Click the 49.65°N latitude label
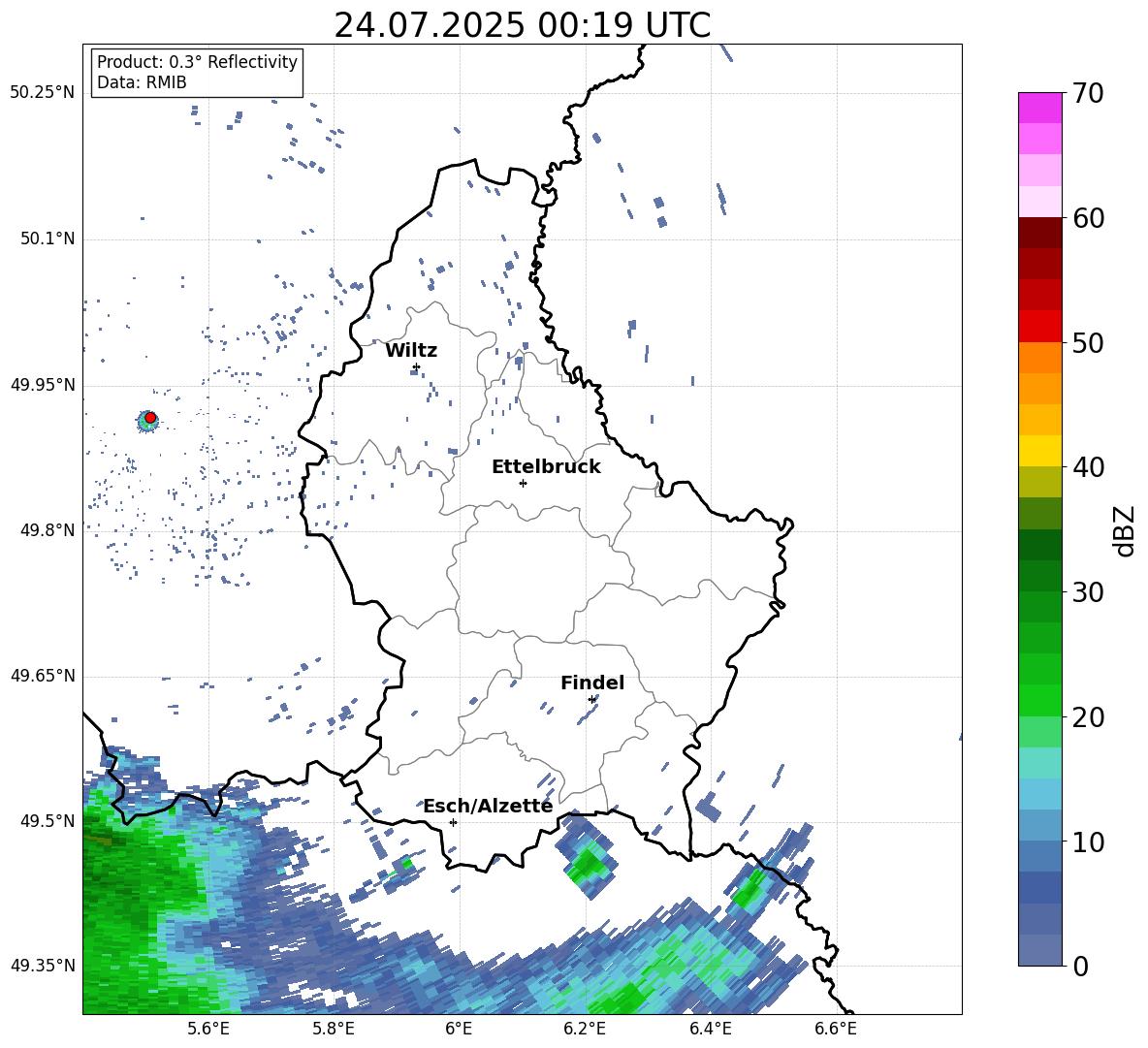 [x=43, y=675]
